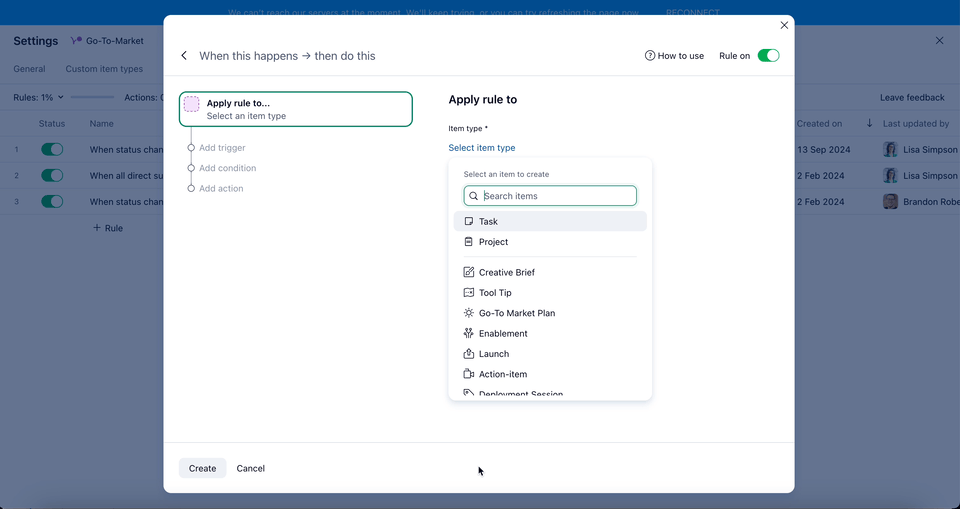
Task: Go back using the left chevron
Action: click(x=184, y=56)
